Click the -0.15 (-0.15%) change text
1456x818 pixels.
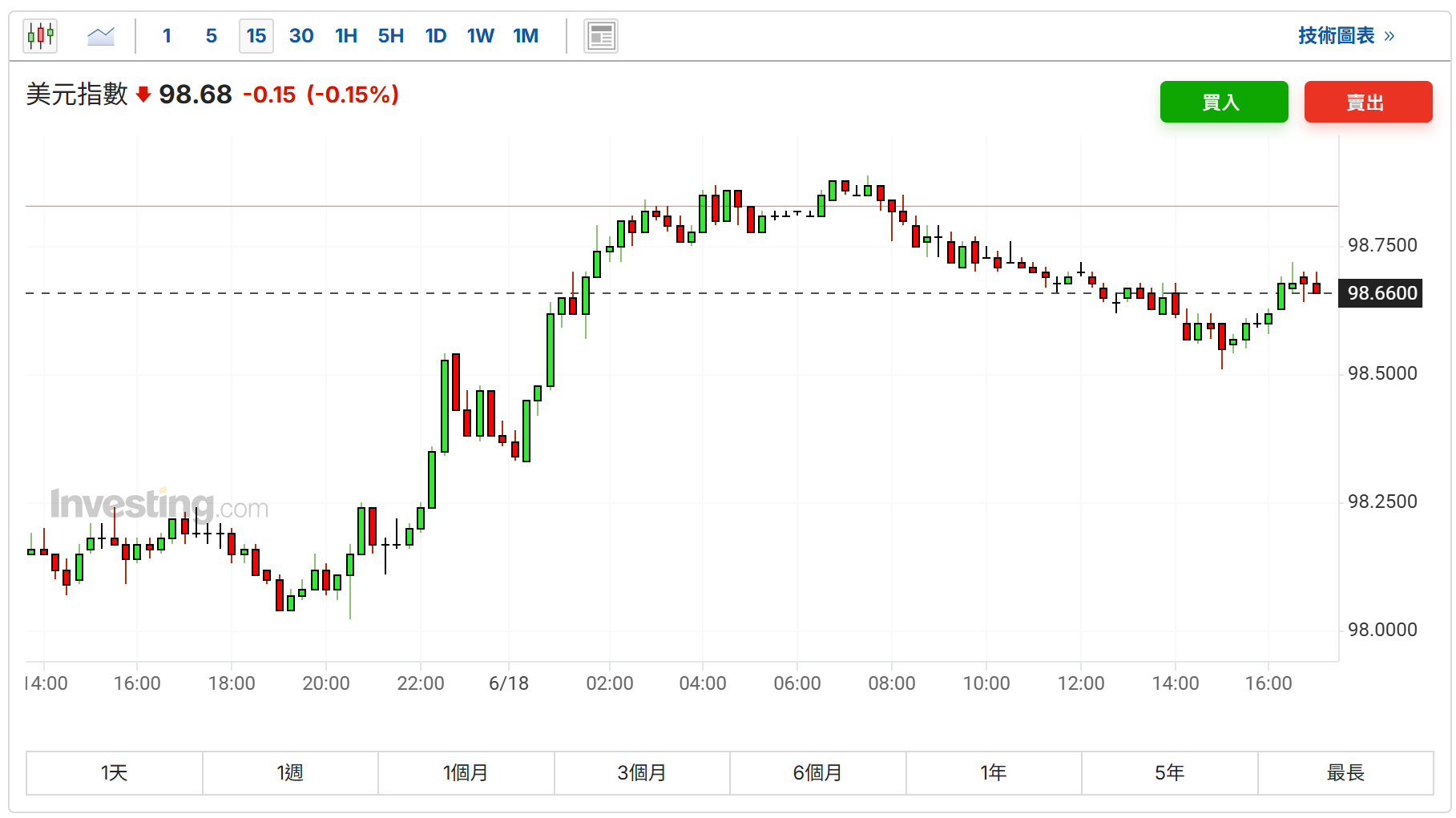click(x=321, y=95)
